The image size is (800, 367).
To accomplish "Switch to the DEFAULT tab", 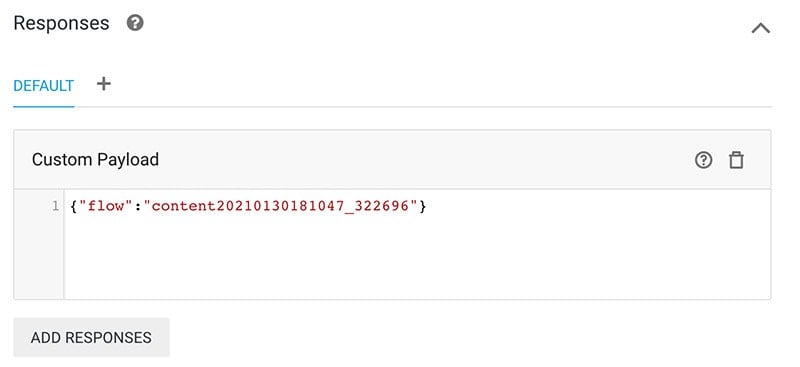I will click(43, 86).
